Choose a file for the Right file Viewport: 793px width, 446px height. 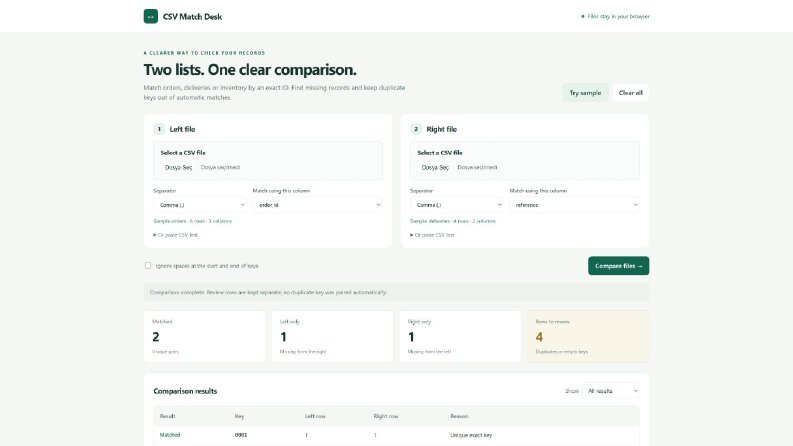pos(435,167)
